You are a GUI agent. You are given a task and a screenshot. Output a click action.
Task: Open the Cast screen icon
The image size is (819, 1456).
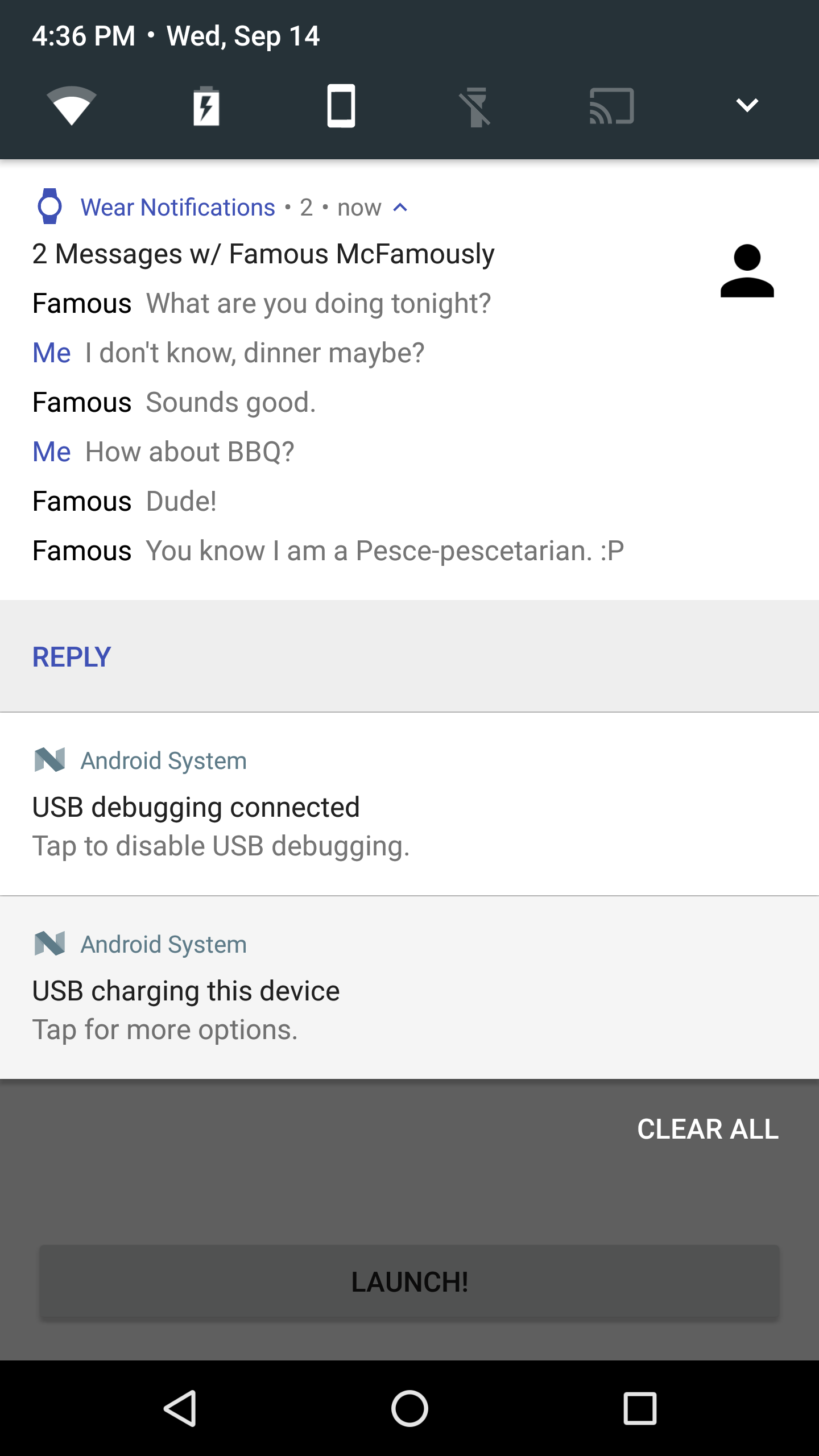pos(610,105)
